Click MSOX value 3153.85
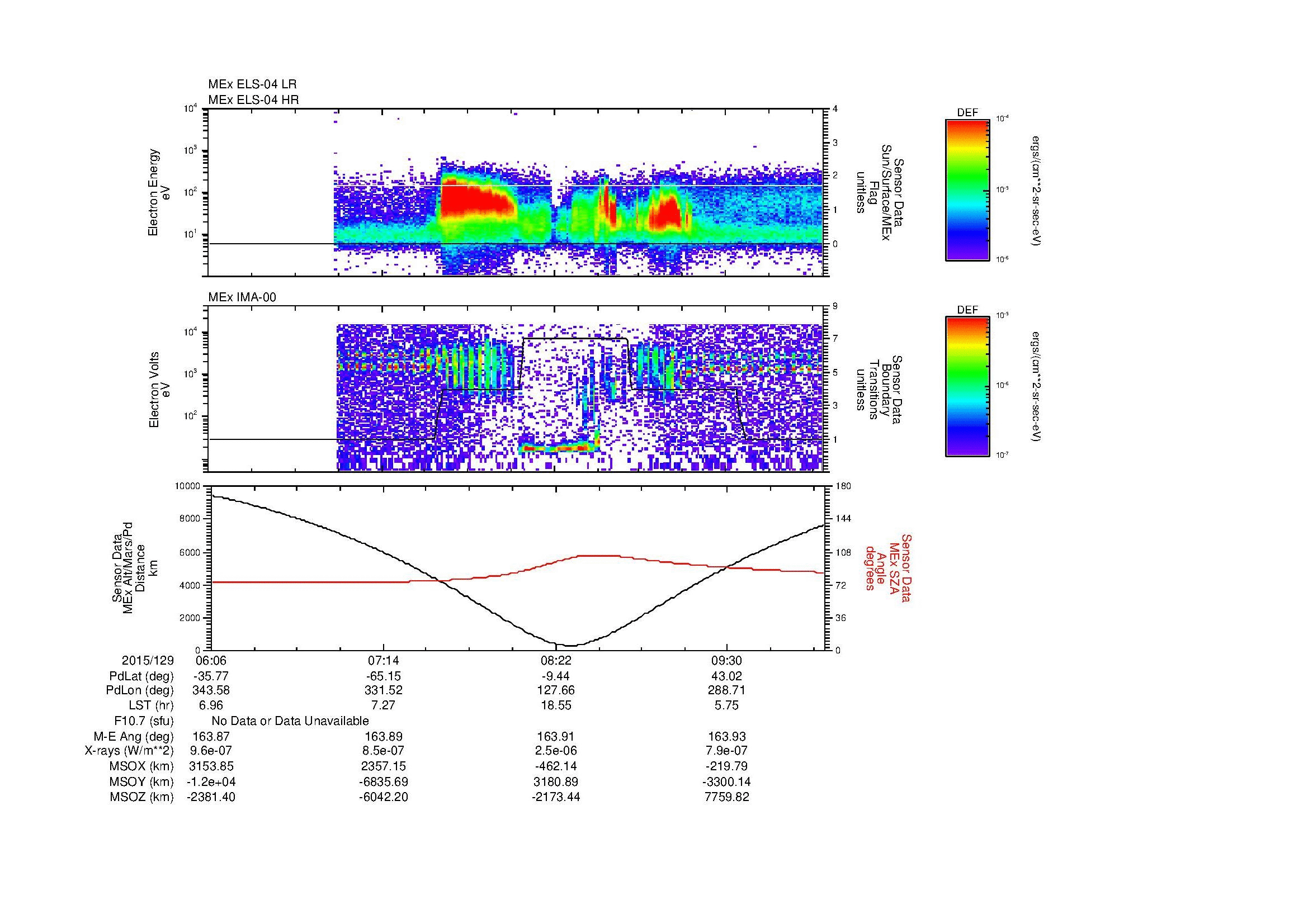The width and height of the screenshot is (1308, 924). click(211, 766)
